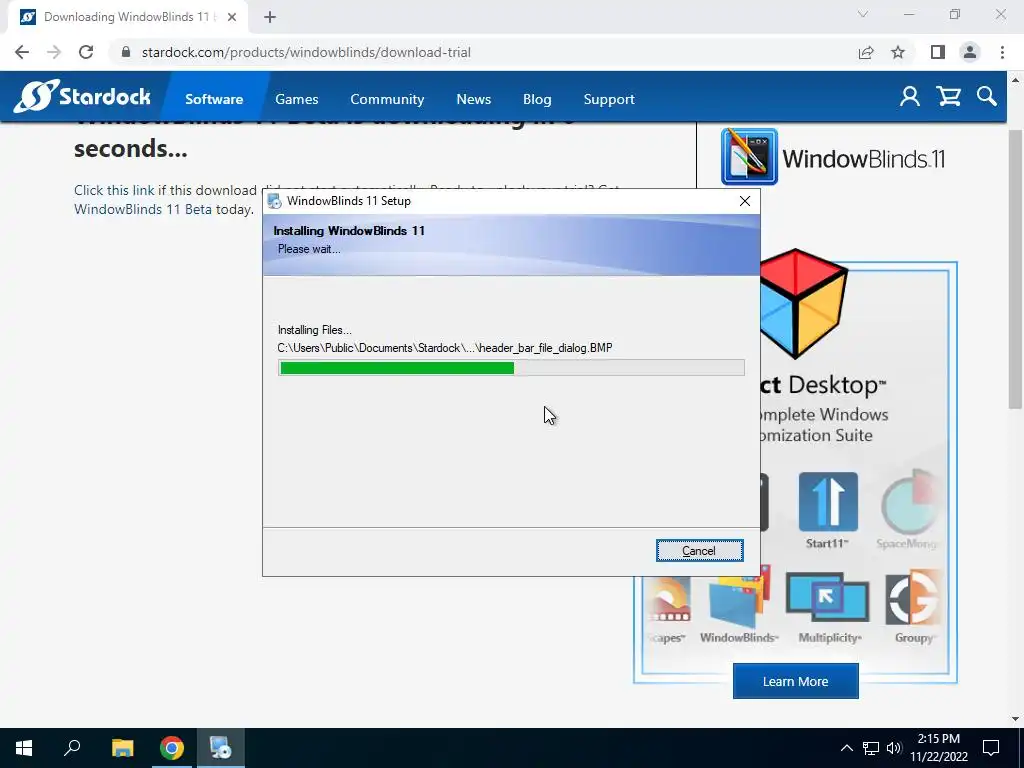Screen dimensions: 1024x768
Task: Cancel the WindowBlinds 11 installation
Action: (x=699, y=551)
